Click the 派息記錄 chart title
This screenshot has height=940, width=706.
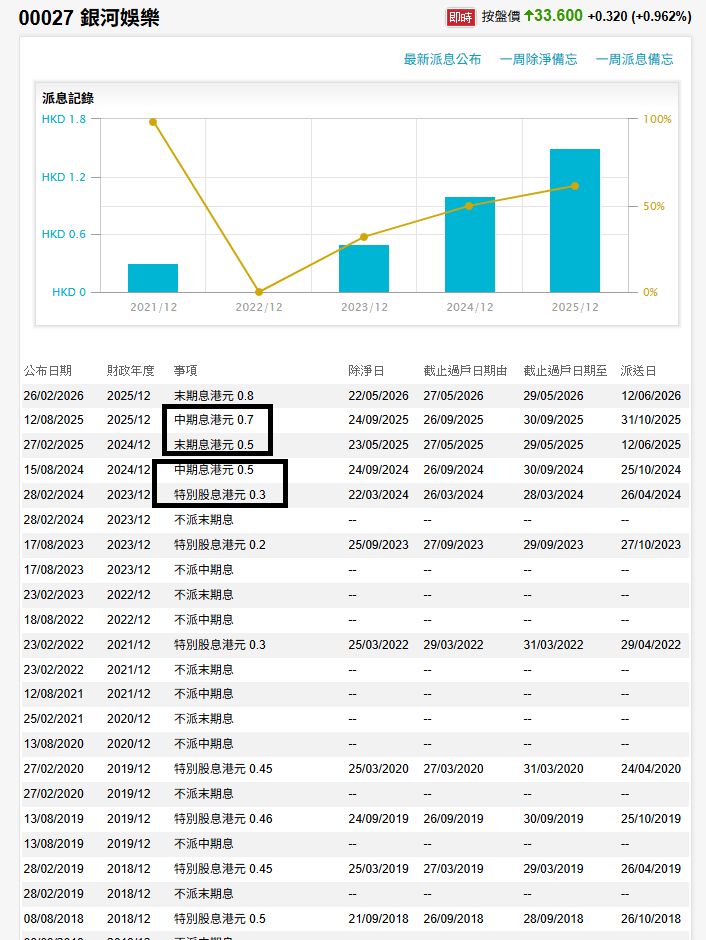pyautogui.click(x=68, y=98)
